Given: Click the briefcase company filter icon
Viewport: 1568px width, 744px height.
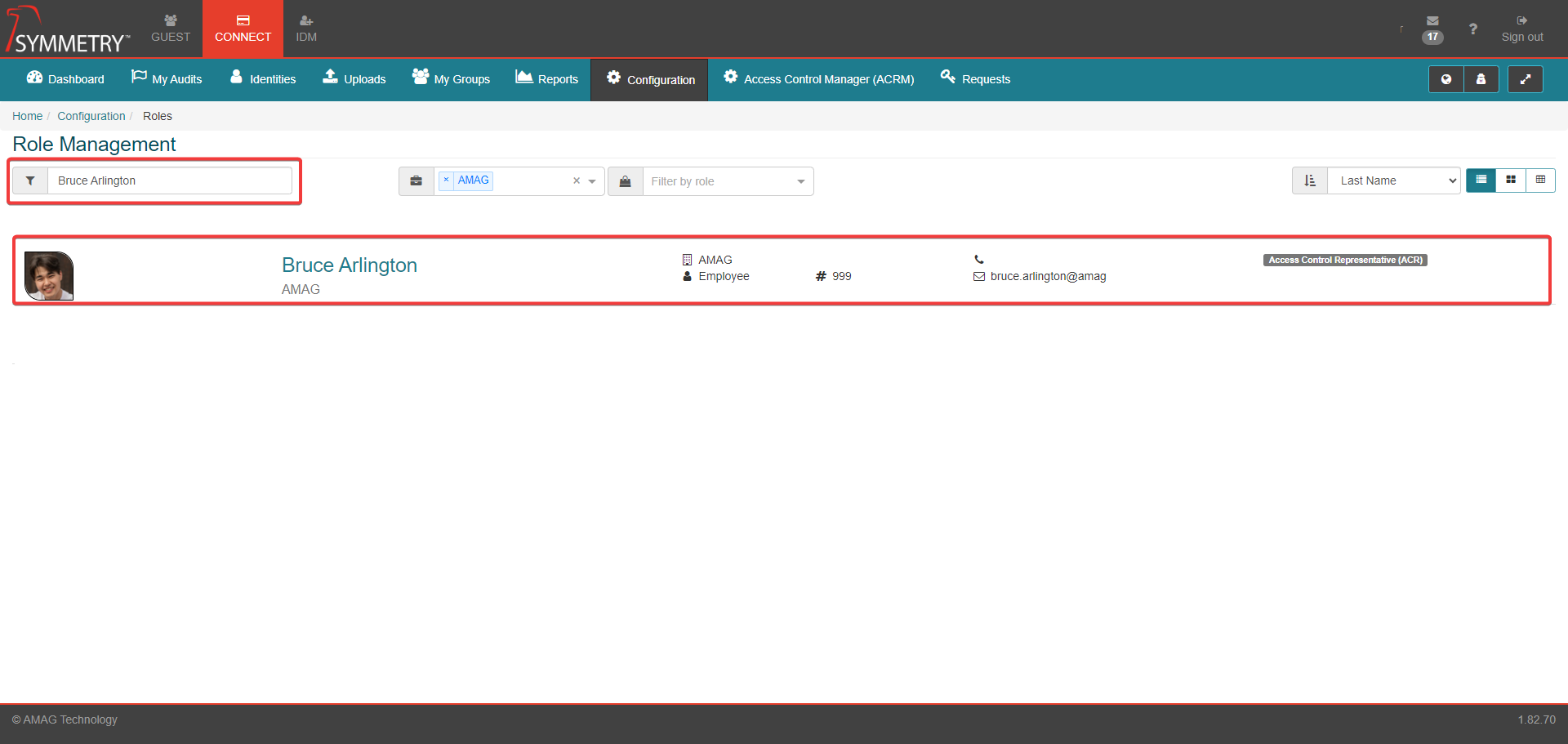Looking at the screenshot, I should point(416,181).
